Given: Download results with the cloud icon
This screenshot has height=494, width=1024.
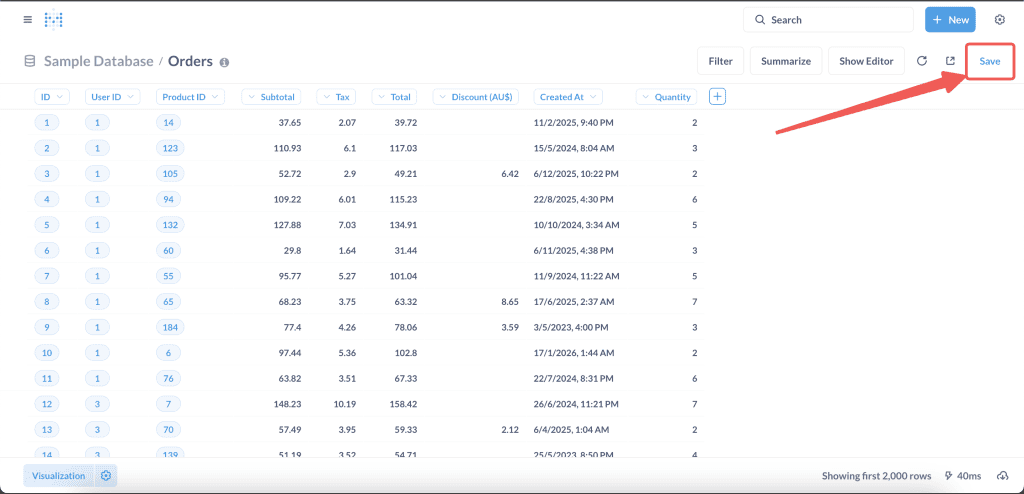Looking at the screenshot, I should coord(1003,476).
